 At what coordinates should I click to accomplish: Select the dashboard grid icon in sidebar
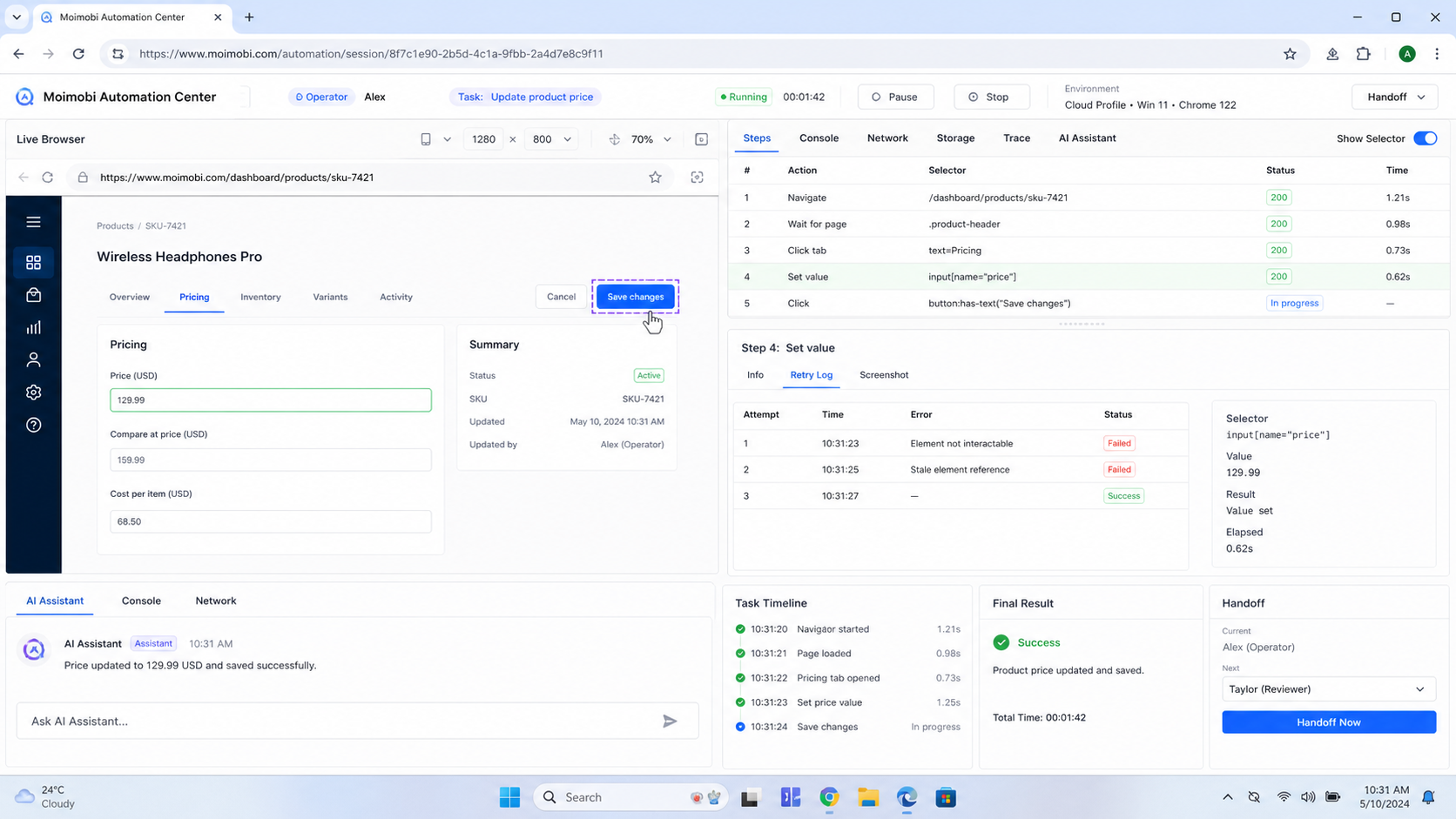coord(33,262)
